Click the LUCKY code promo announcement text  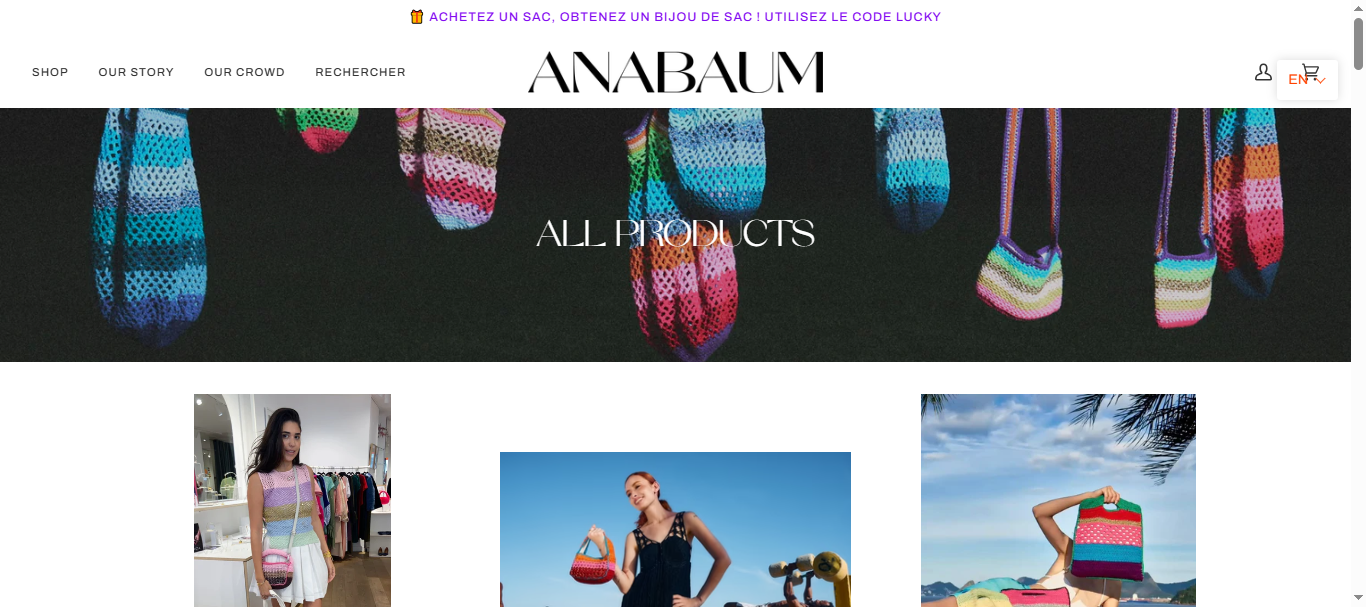point(685,17)
